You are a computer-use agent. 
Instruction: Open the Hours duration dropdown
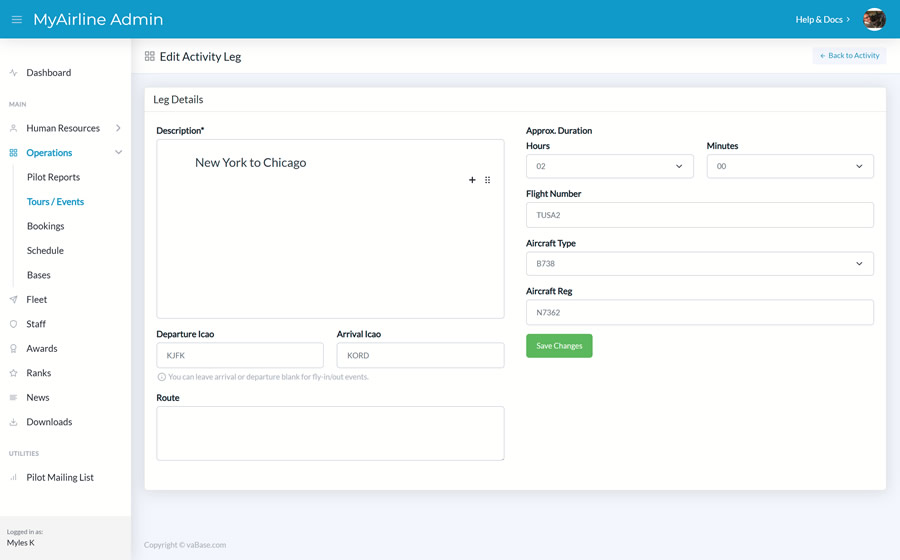(609, 166)
